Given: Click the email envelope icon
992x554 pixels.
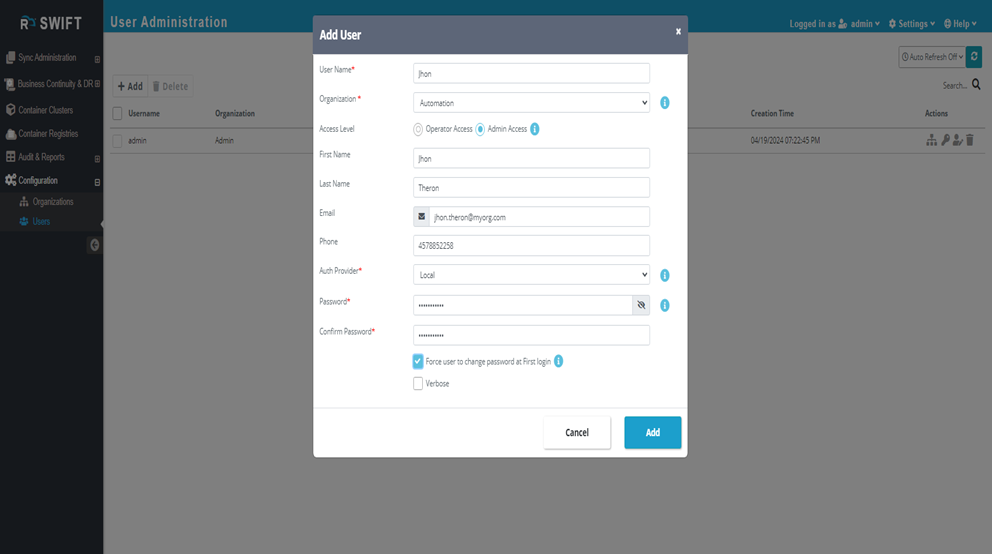Looking at the screenshot, I should click(x=421, y=216).
